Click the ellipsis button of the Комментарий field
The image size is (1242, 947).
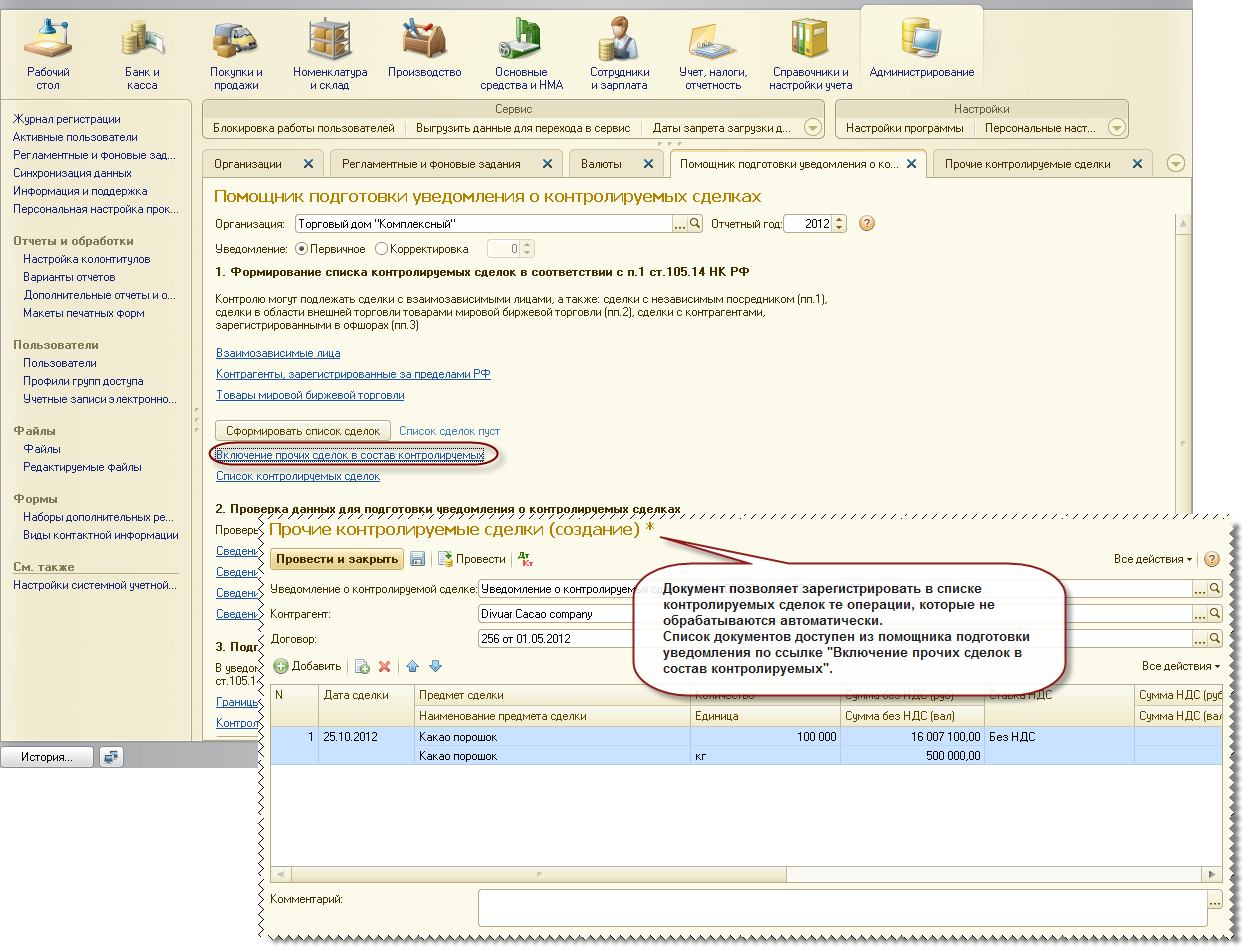tap(1214, 902)
